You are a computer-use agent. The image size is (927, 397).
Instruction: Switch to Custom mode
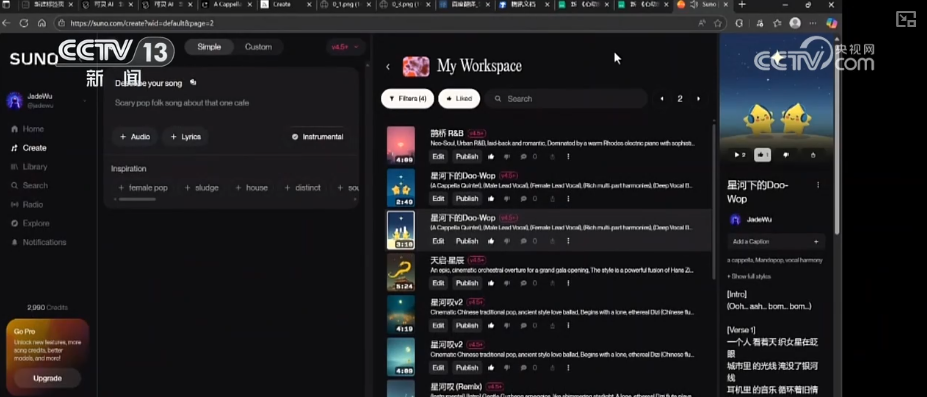tap(258, 47)
